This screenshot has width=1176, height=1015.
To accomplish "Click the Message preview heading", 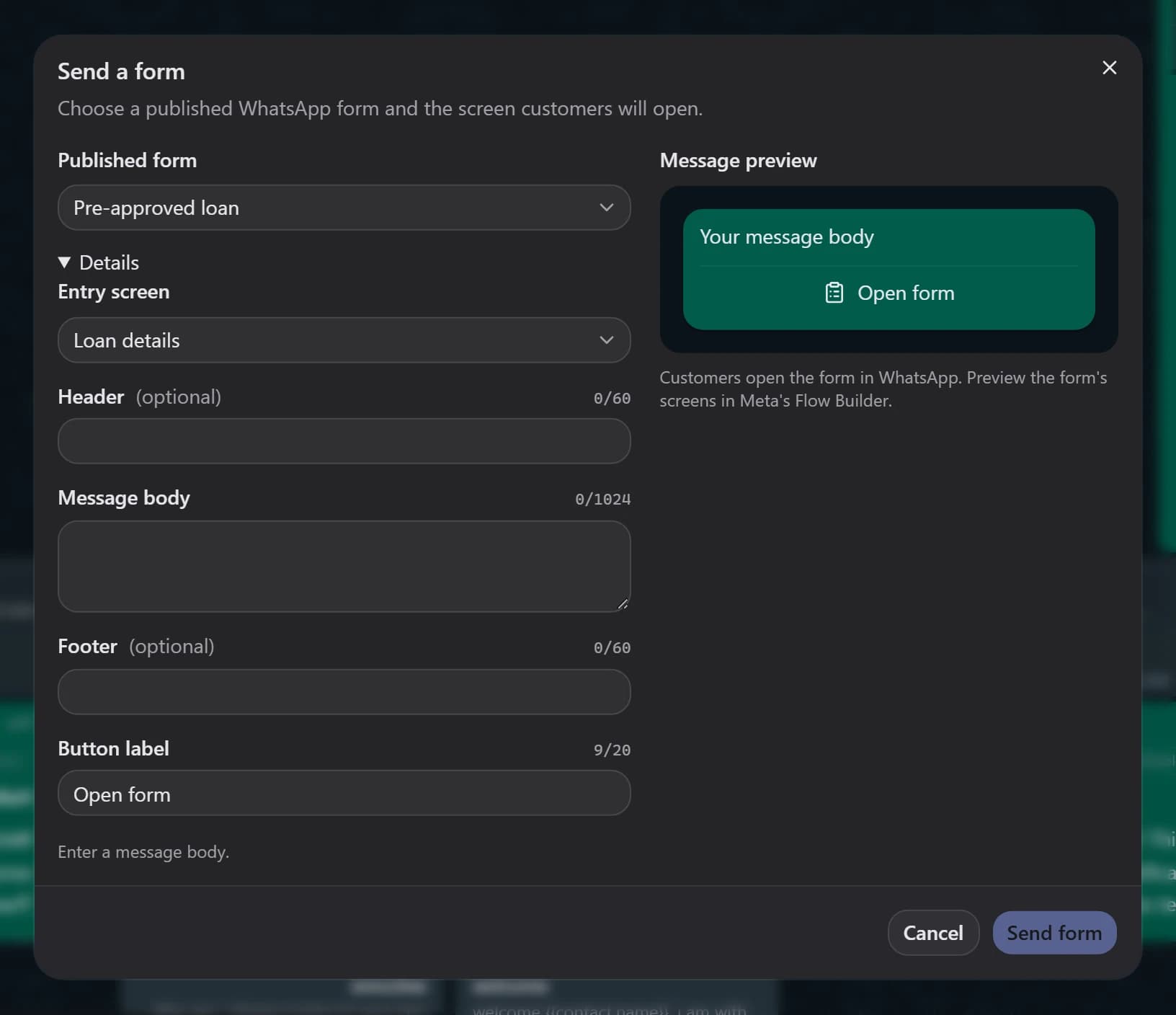I will (x=739, y=160).
